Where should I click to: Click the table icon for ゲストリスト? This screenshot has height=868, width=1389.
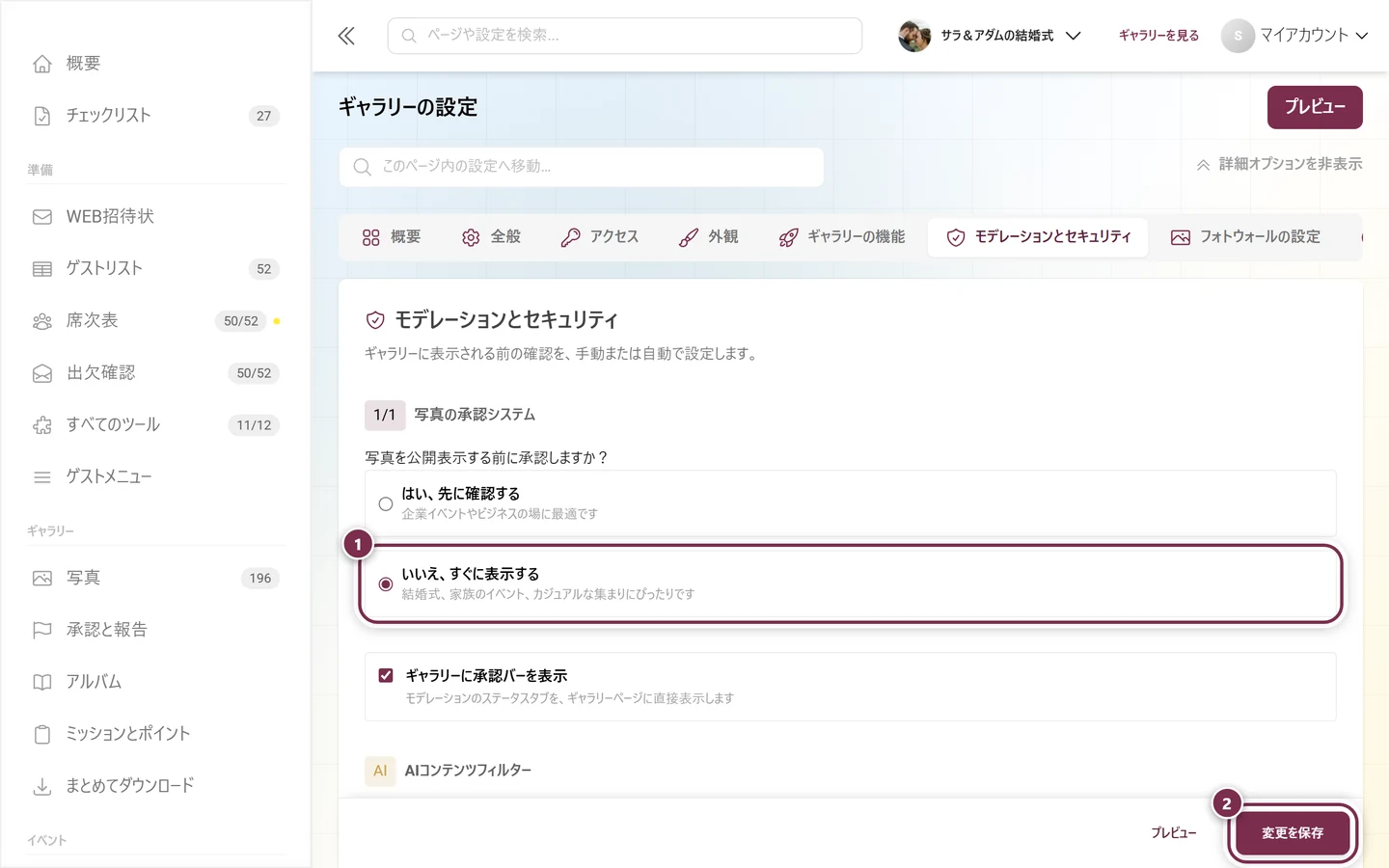pos(42,269)
